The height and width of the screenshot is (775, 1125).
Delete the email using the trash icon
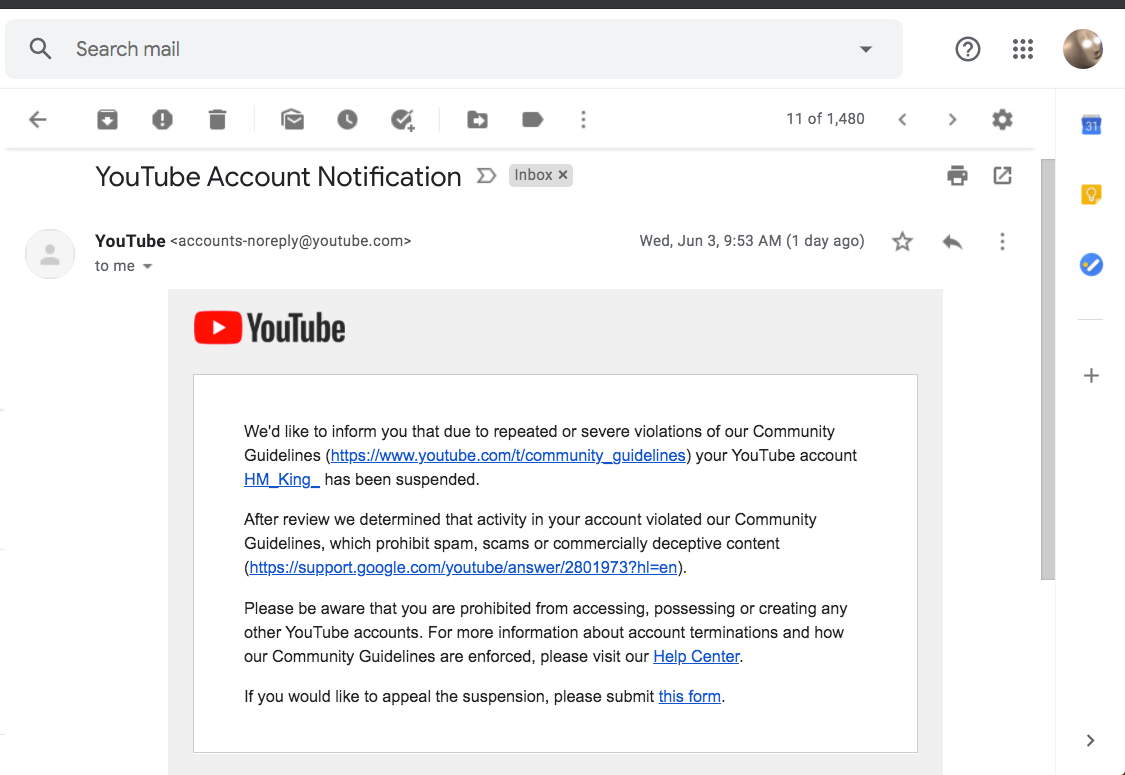tap(217, 119)
